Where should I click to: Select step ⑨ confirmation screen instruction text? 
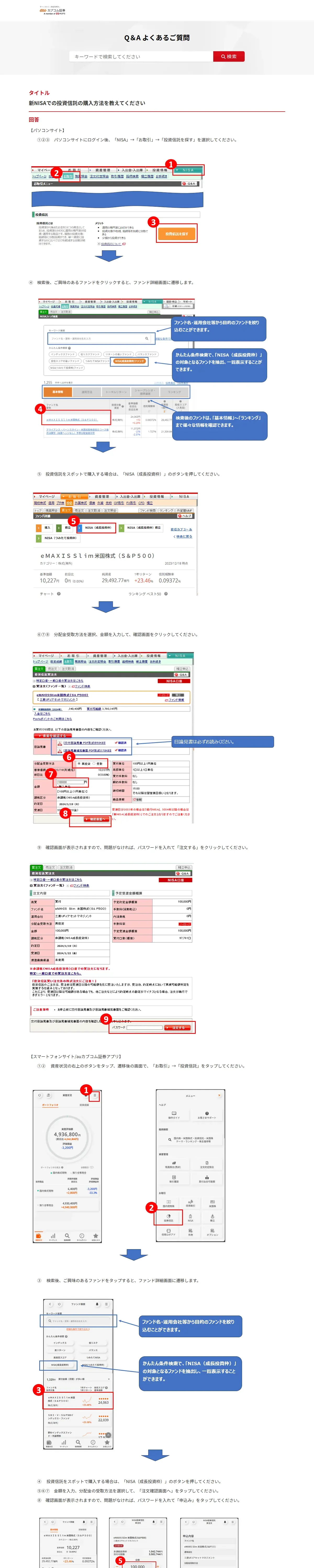coord(143,847)
